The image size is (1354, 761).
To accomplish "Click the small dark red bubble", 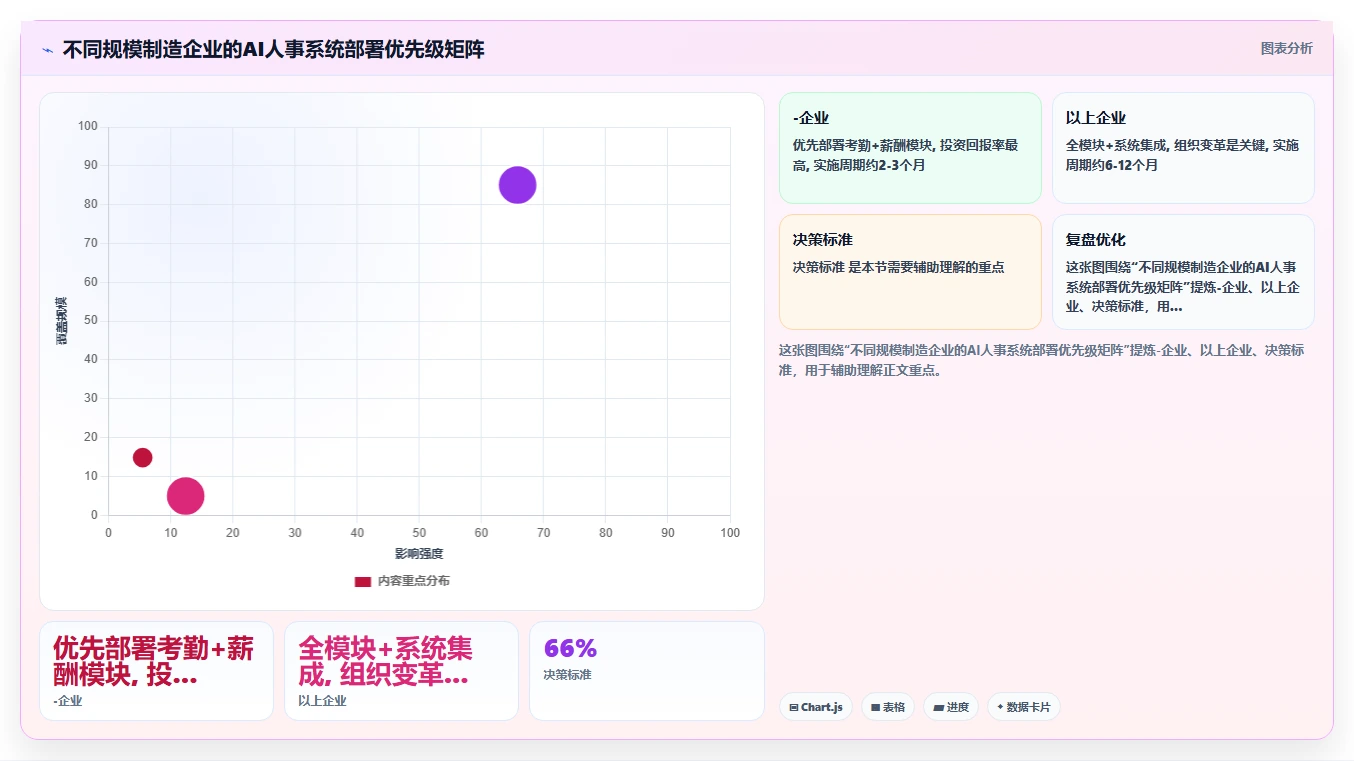I will pyautogui.click(x=142, y=457).
